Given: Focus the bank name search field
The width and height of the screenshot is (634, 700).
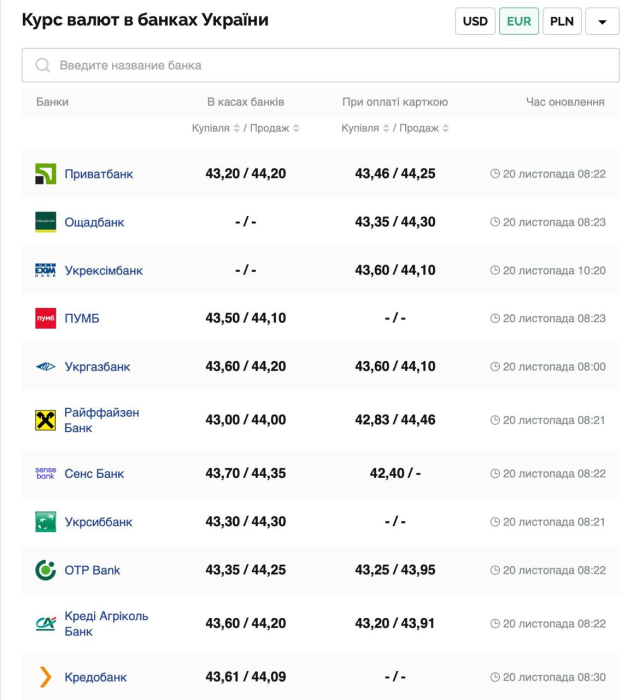Looking at the screenshot, I should [320, 65].
